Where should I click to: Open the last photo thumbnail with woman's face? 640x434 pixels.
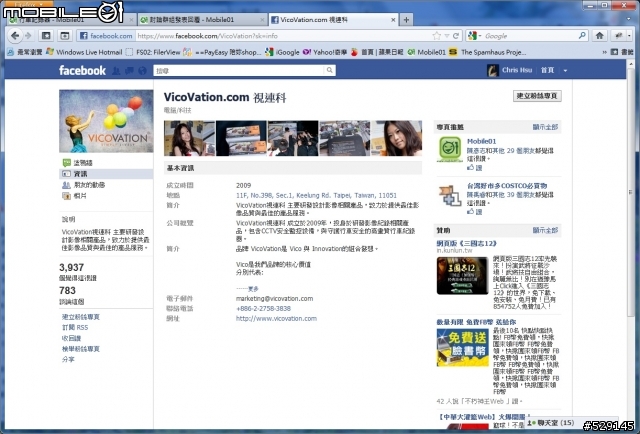396,138
